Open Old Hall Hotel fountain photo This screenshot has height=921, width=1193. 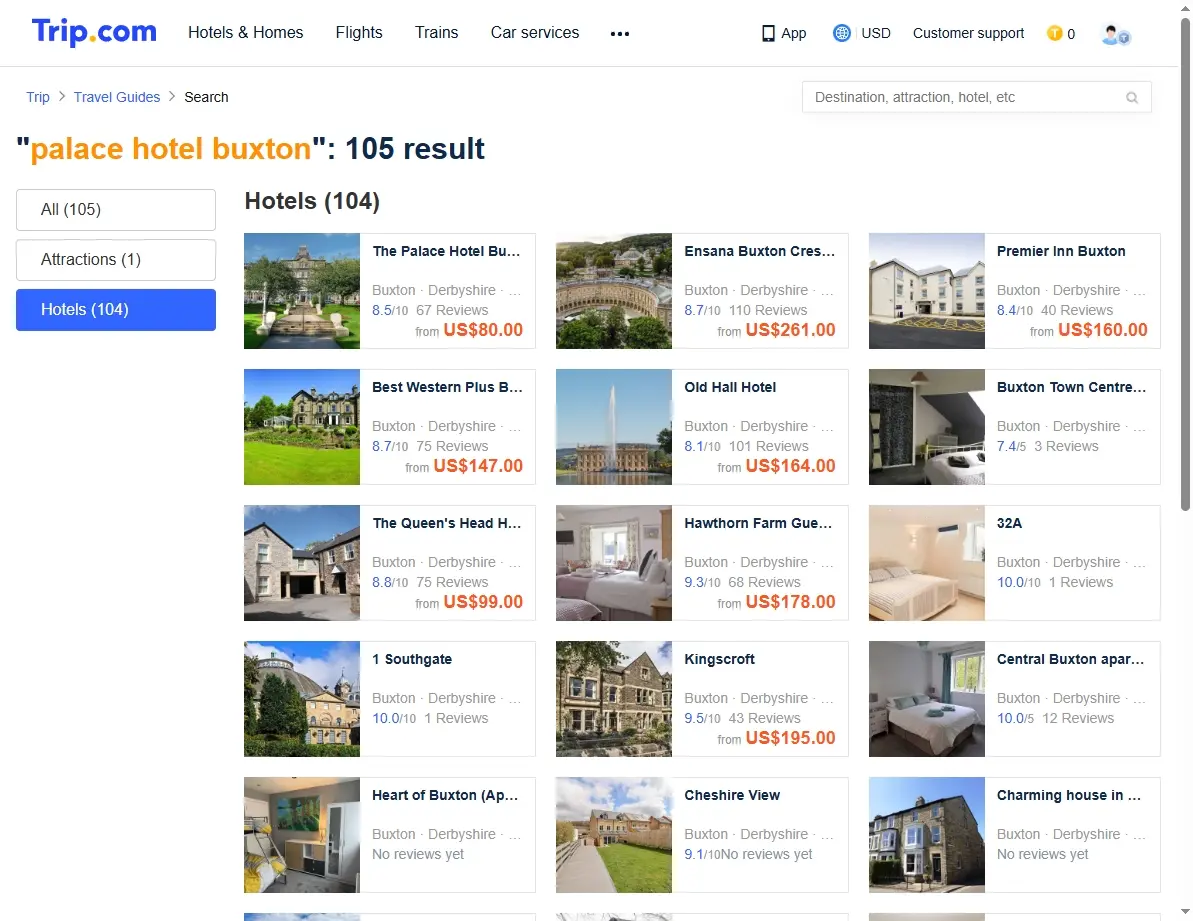tap(614, 427)
